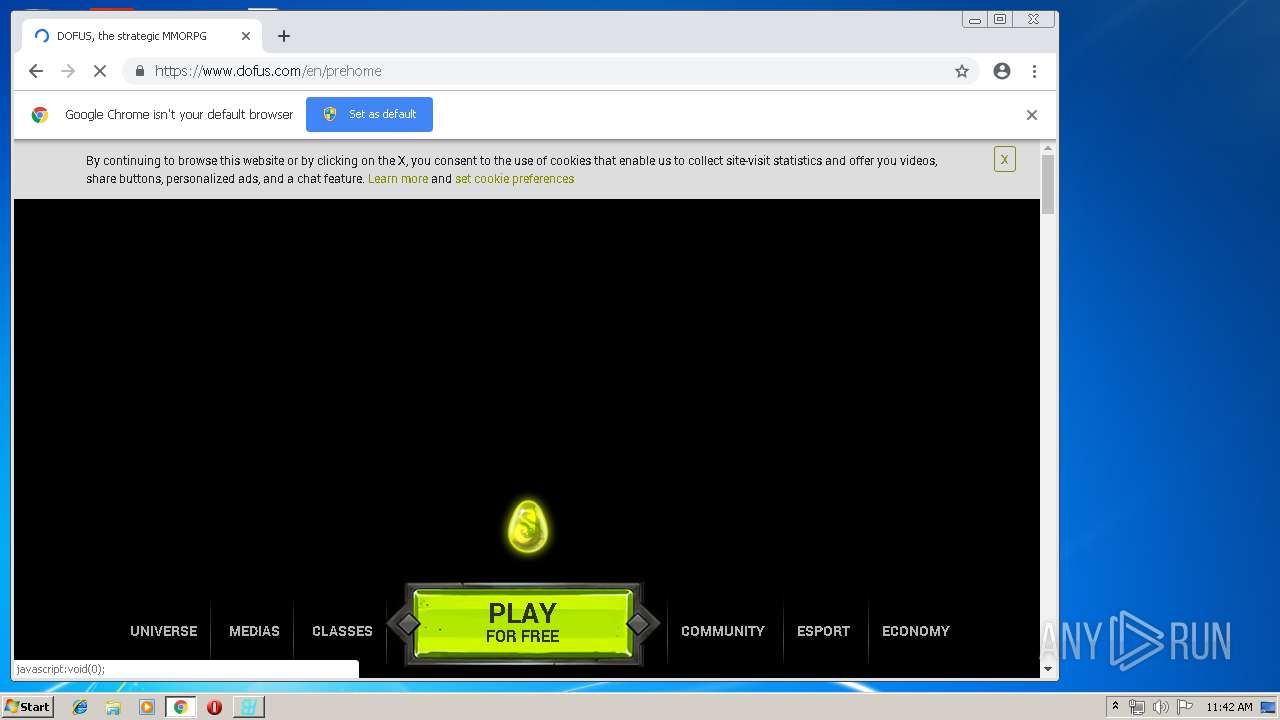Open the Economy menu
Viewport: 1280px width, 720px height.
coord(916,631)
